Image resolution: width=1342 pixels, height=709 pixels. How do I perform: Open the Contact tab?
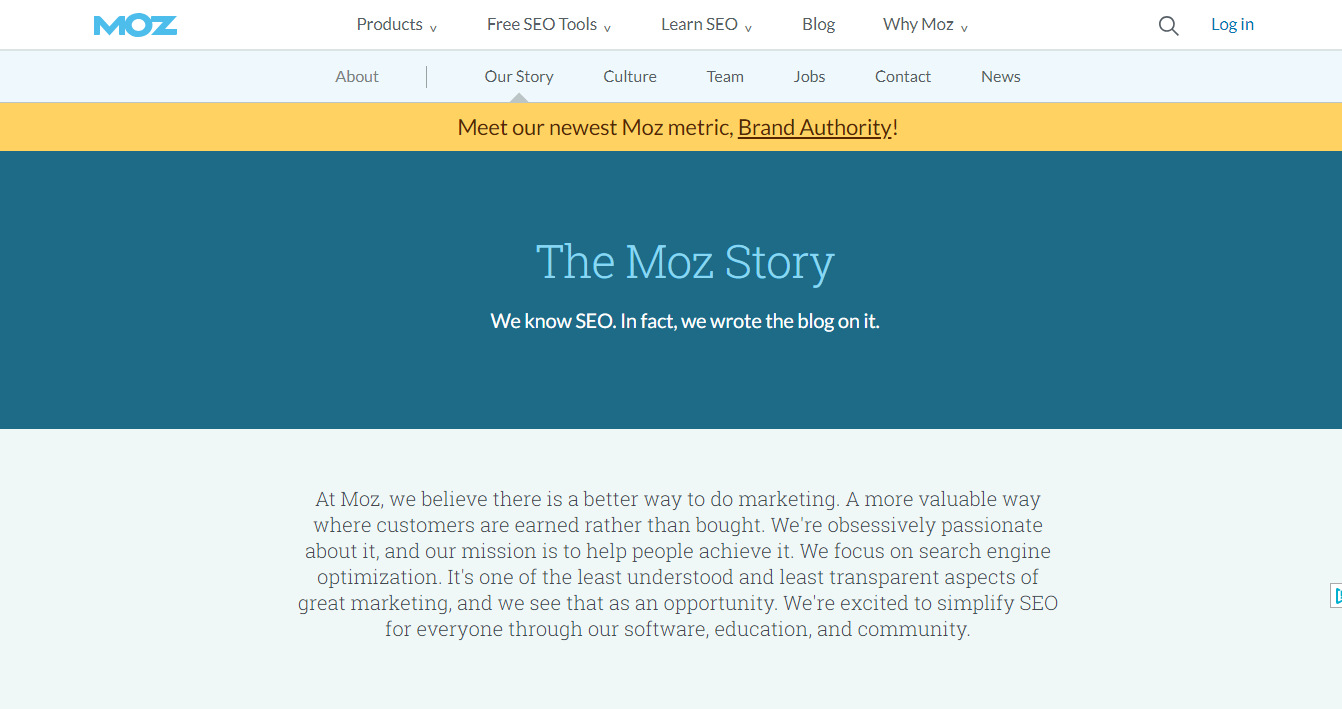[x=902, y=76]
